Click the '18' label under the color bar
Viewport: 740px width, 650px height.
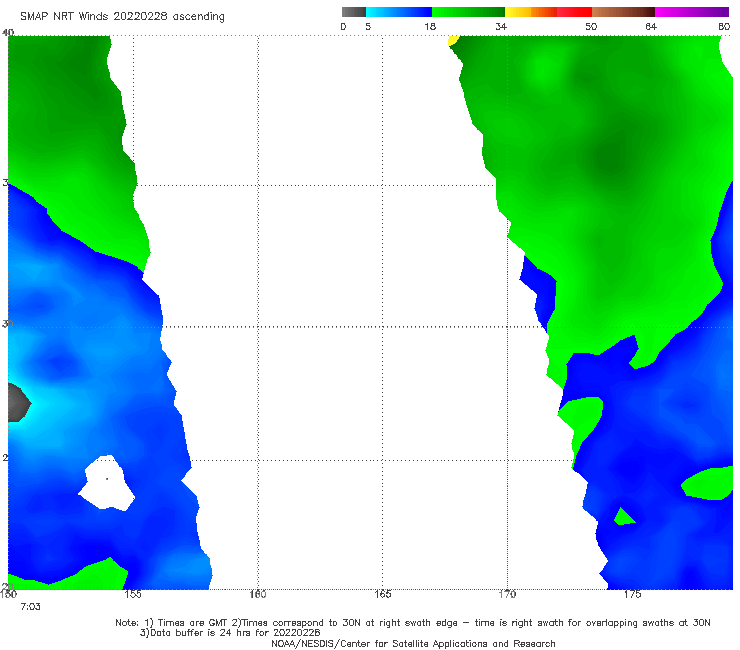pos(430,27)
